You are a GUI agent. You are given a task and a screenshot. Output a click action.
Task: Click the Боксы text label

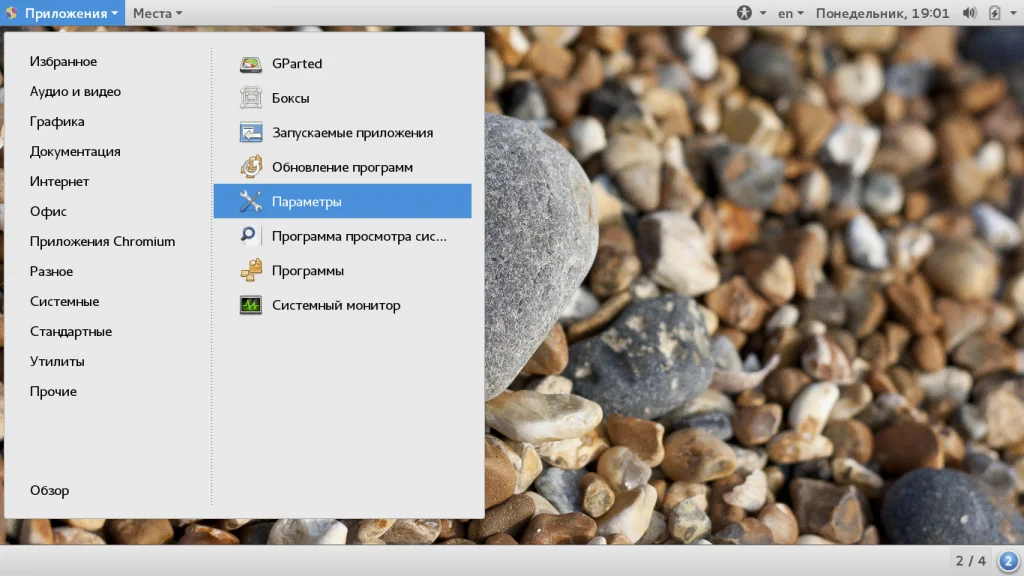tap(291, 98)
